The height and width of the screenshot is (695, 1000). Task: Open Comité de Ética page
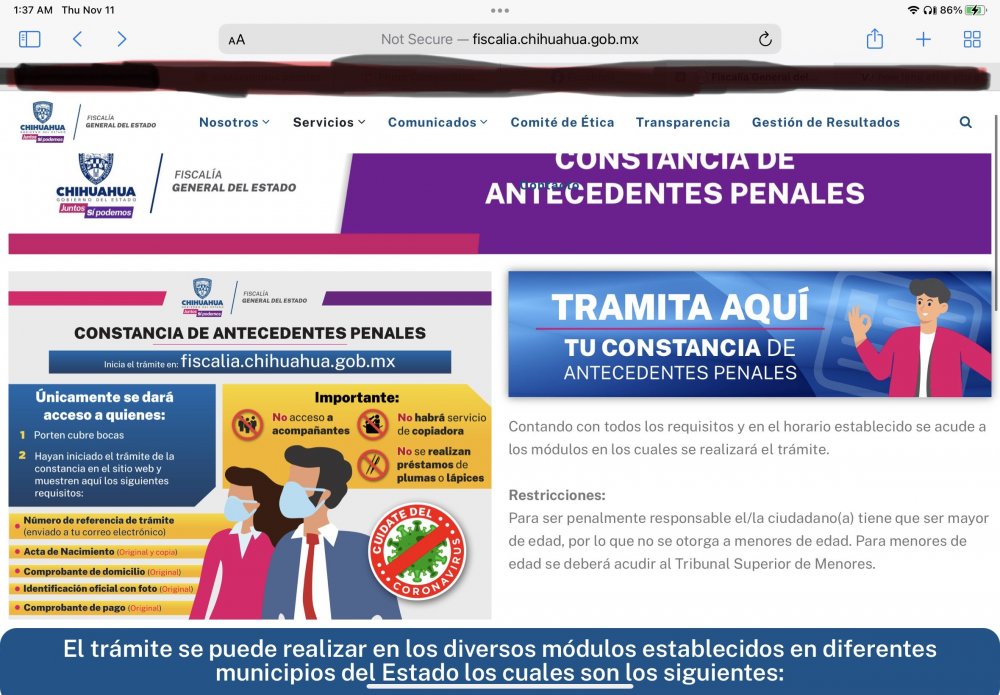(561, 122)
